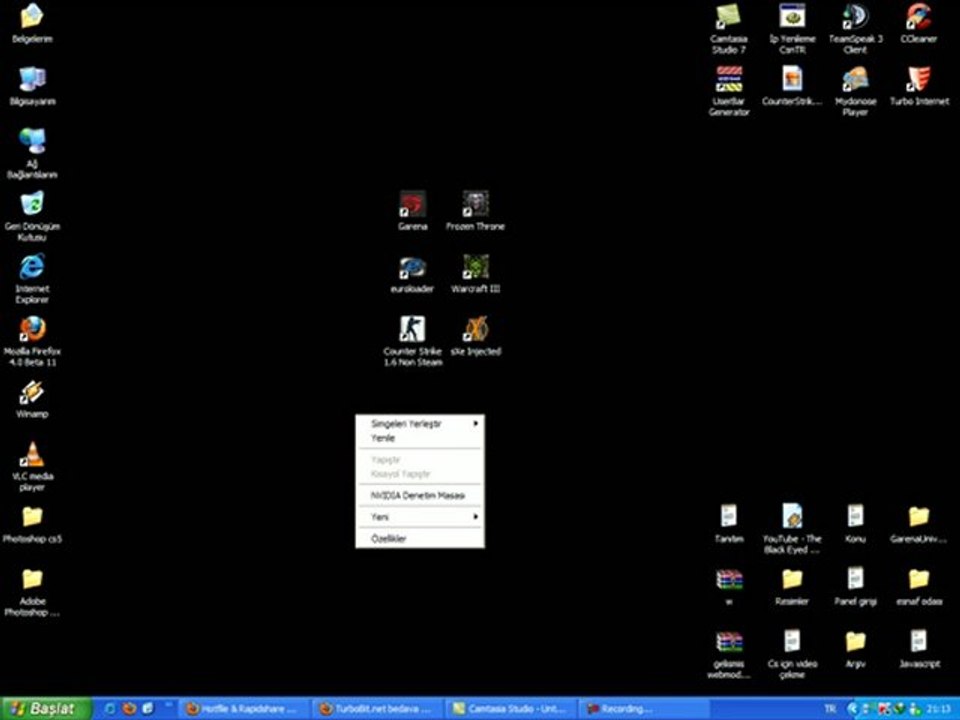Choose Özellikler in the context menu
Image resolution: width=960 pixels, height=720 pixels.
420,539
